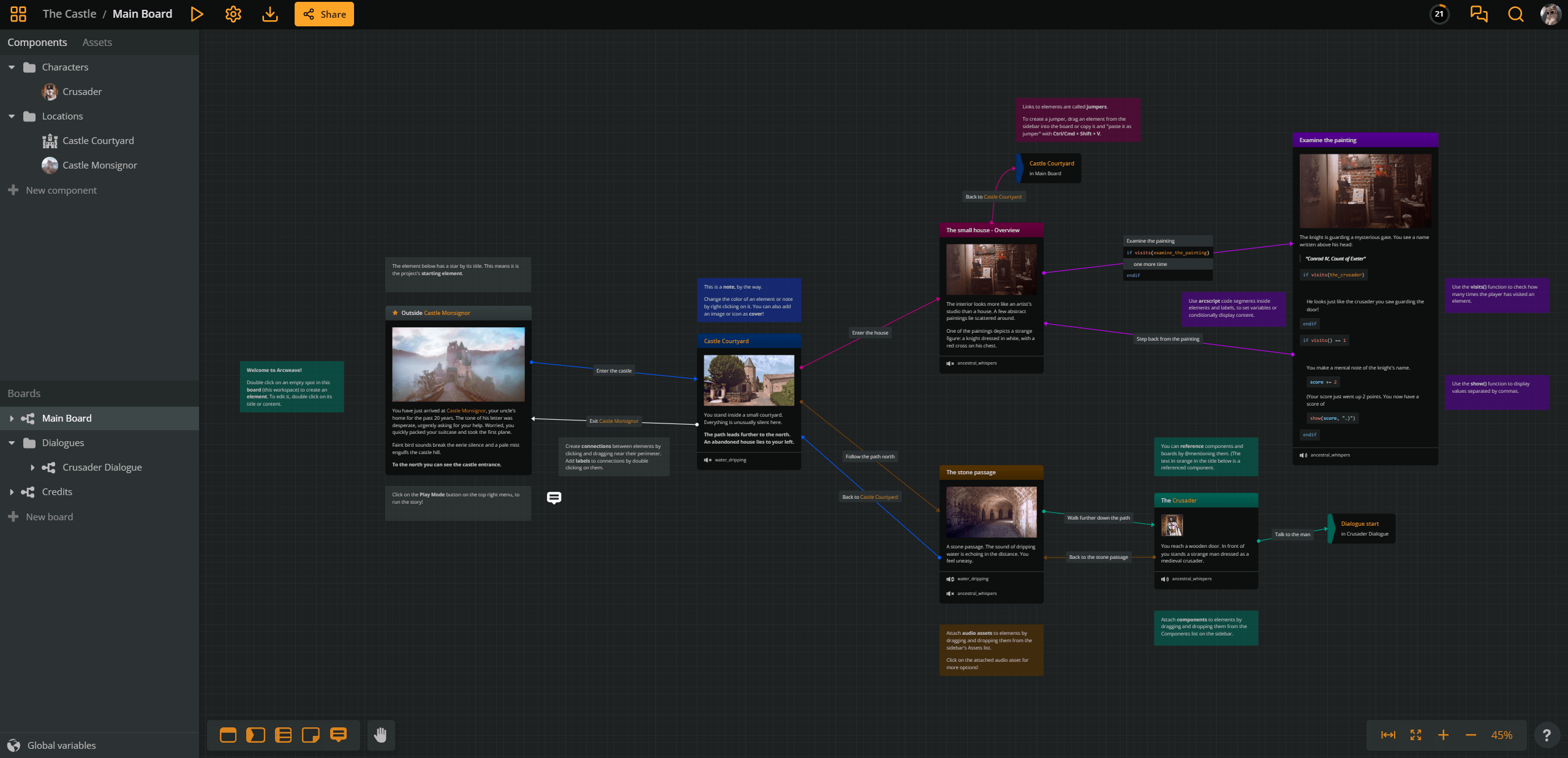The width and height of the screenshot is (1568, 758).
Task: Click the export download icon
Action: (x=269, y=14)
